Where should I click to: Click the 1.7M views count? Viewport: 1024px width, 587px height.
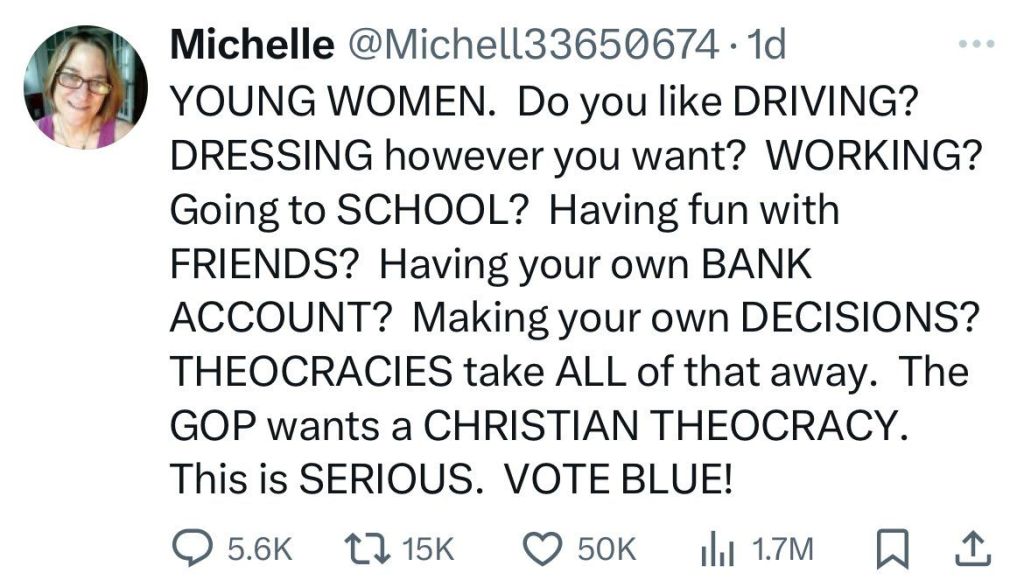[x=782, y=548]
